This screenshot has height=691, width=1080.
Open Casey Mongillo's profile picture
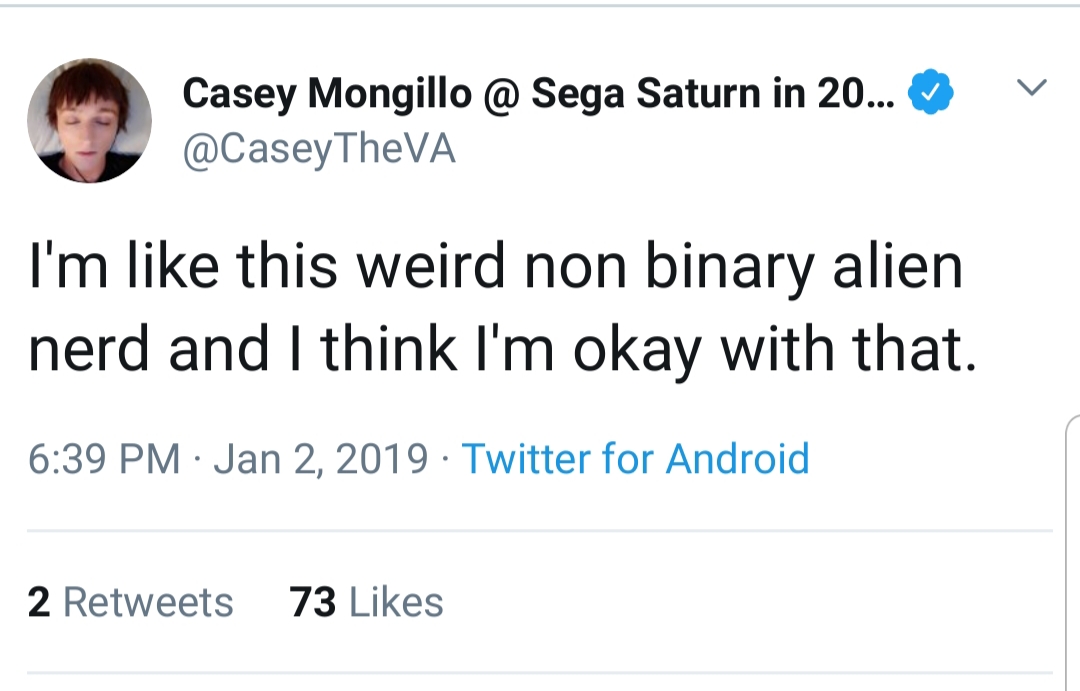pyautogui.click(x=90, y=121)
